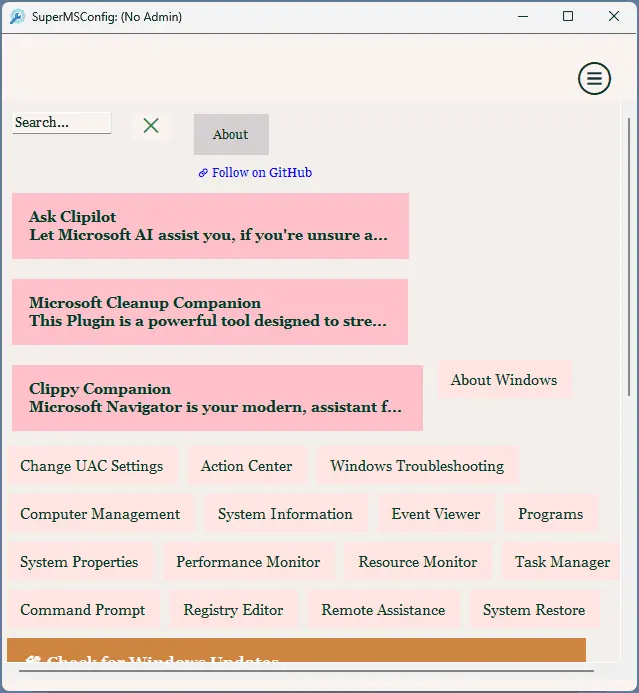Click Check for Windows Updates bar

297,650
